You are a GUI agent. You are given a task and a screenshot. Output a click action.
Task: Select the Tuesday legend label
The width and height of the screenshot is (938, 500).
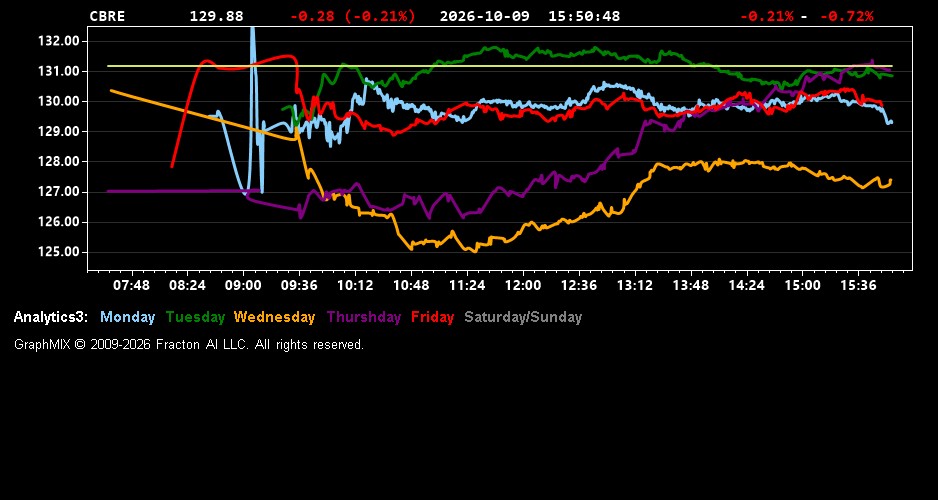click(195, 317)
